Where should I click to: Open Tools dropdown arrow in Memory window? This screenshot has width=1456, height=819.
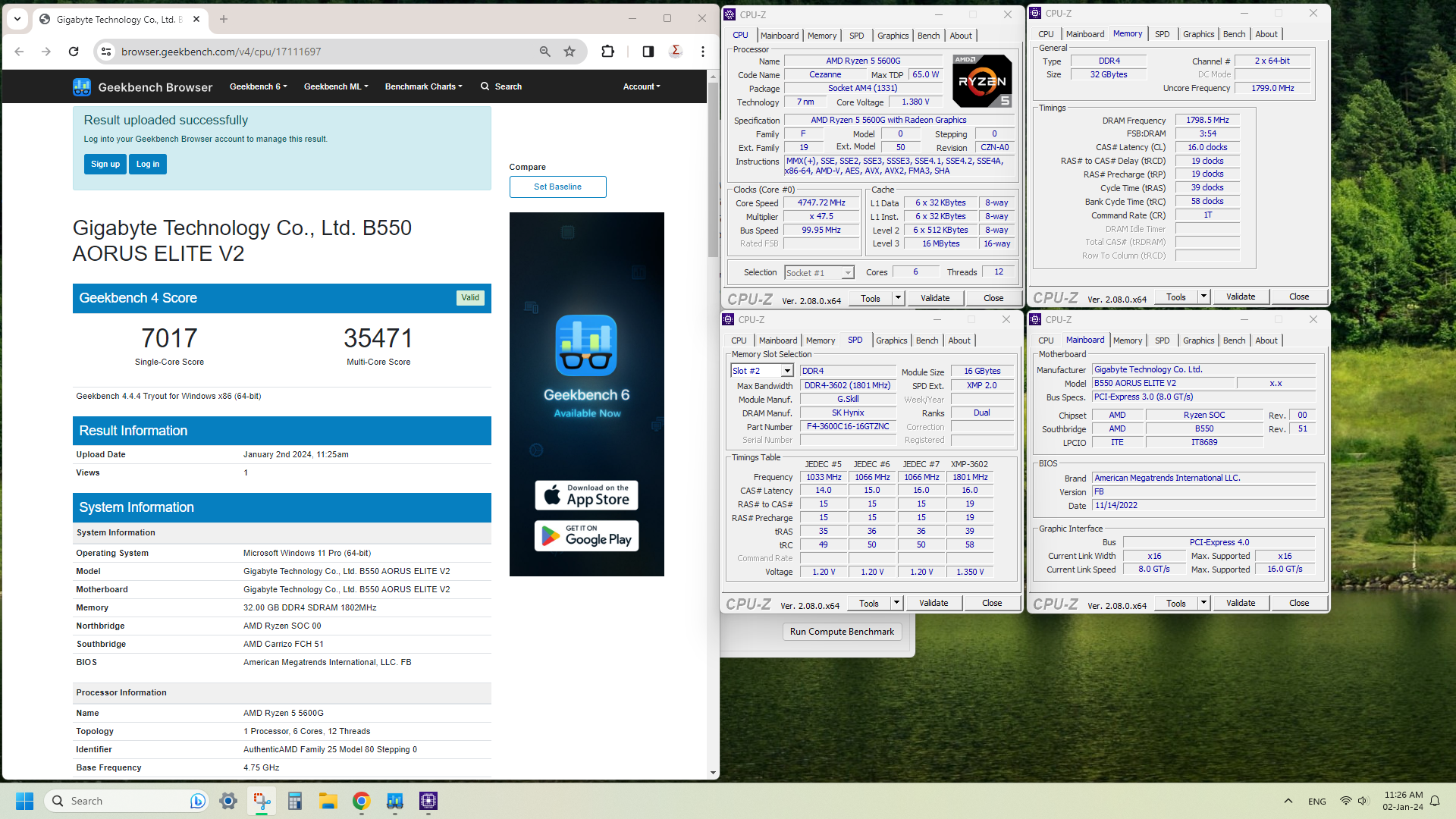pos(1203,297)
